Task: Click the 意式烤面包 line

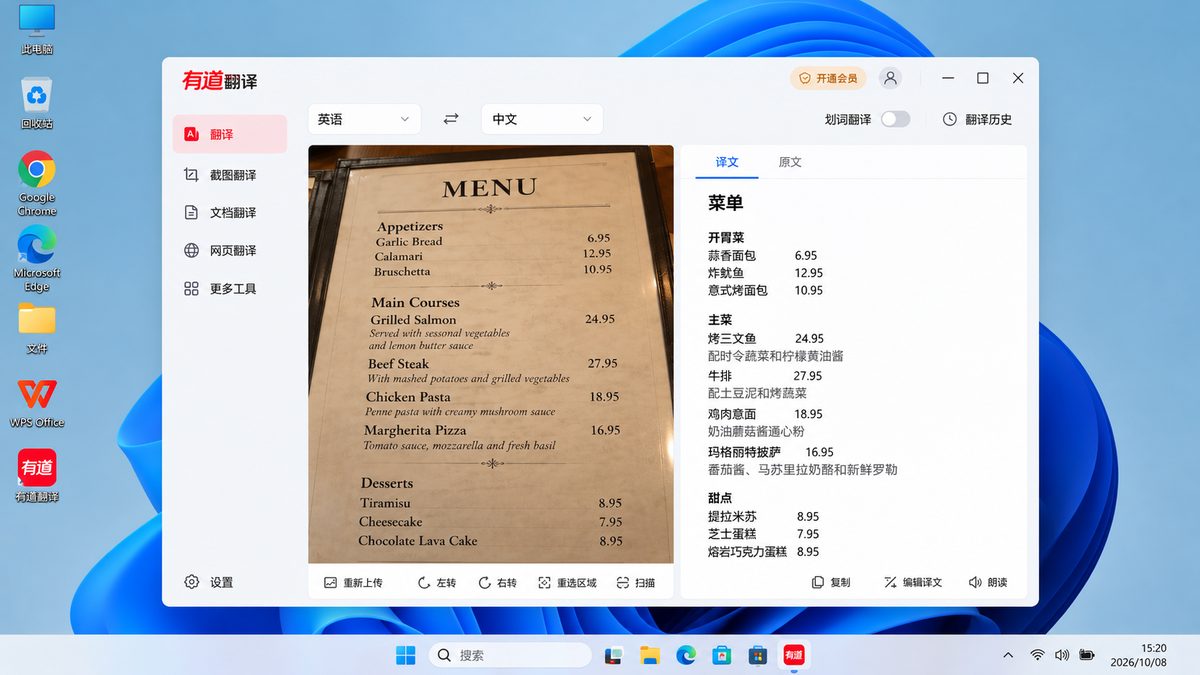Action: pyautogui.click(x=766, y=290)
